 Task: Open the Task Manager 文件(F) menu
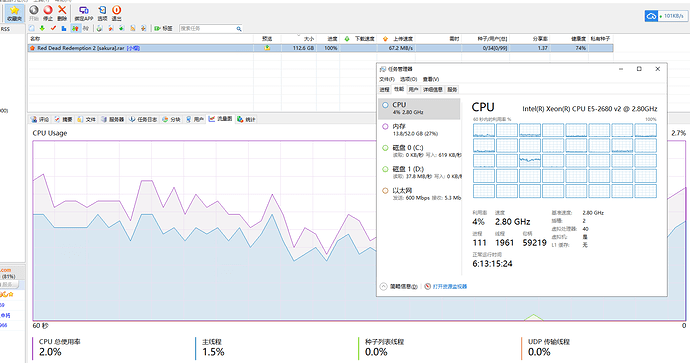(387, 79)
